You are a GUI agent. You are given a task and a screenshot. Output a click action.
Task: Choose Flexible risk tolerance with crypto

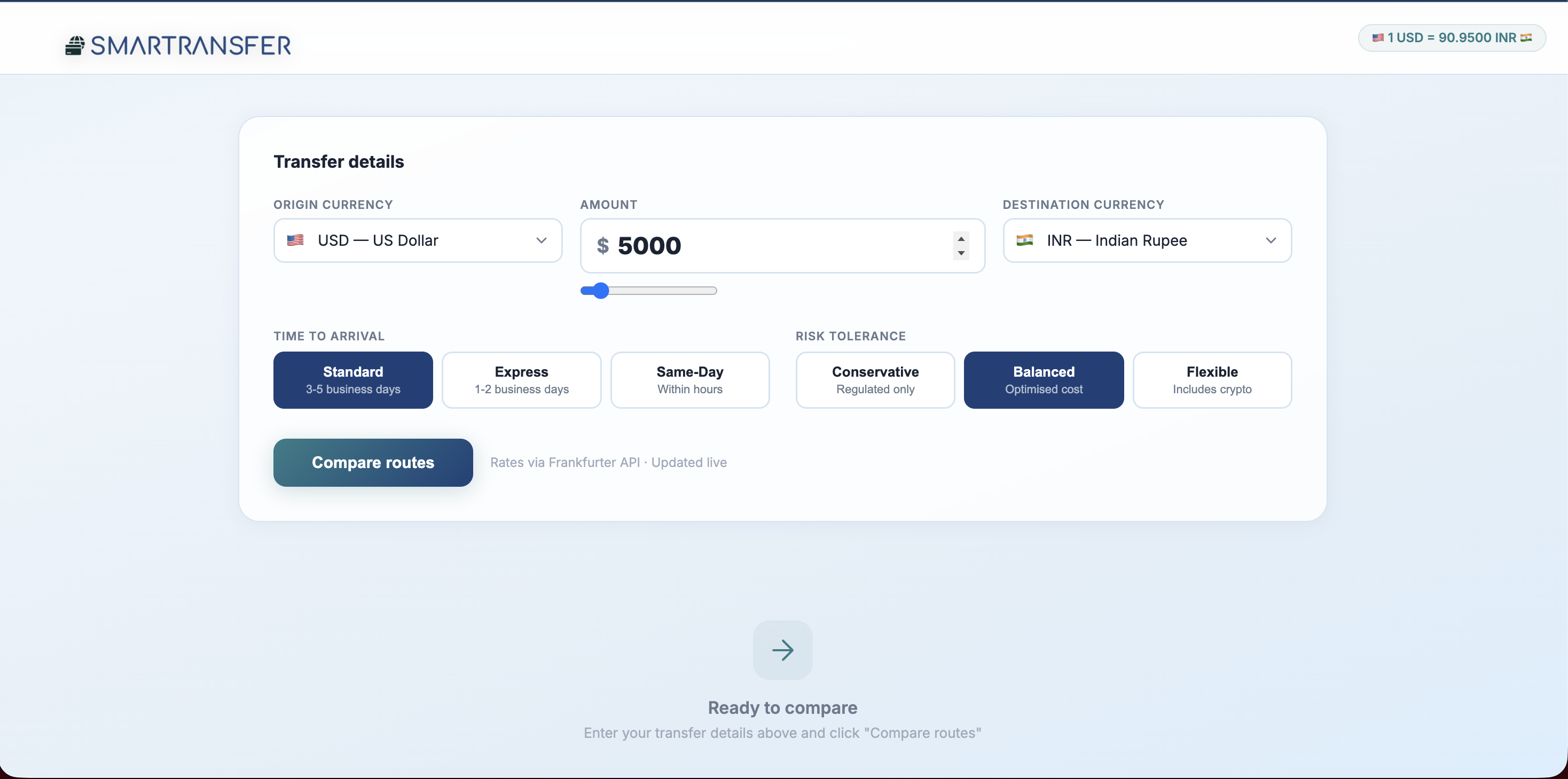tap(1211, 379)
